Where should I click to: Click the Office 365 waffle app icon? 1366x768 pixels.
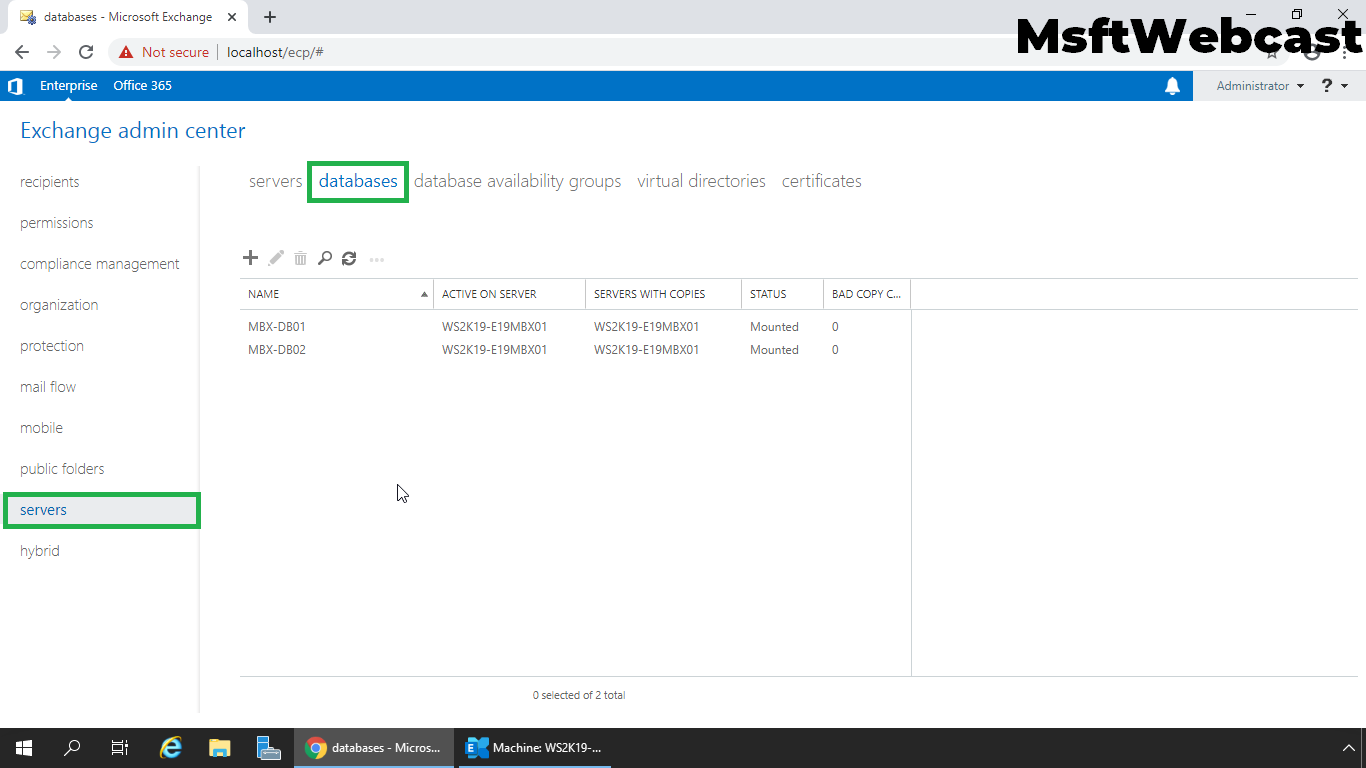click(15, 86)
